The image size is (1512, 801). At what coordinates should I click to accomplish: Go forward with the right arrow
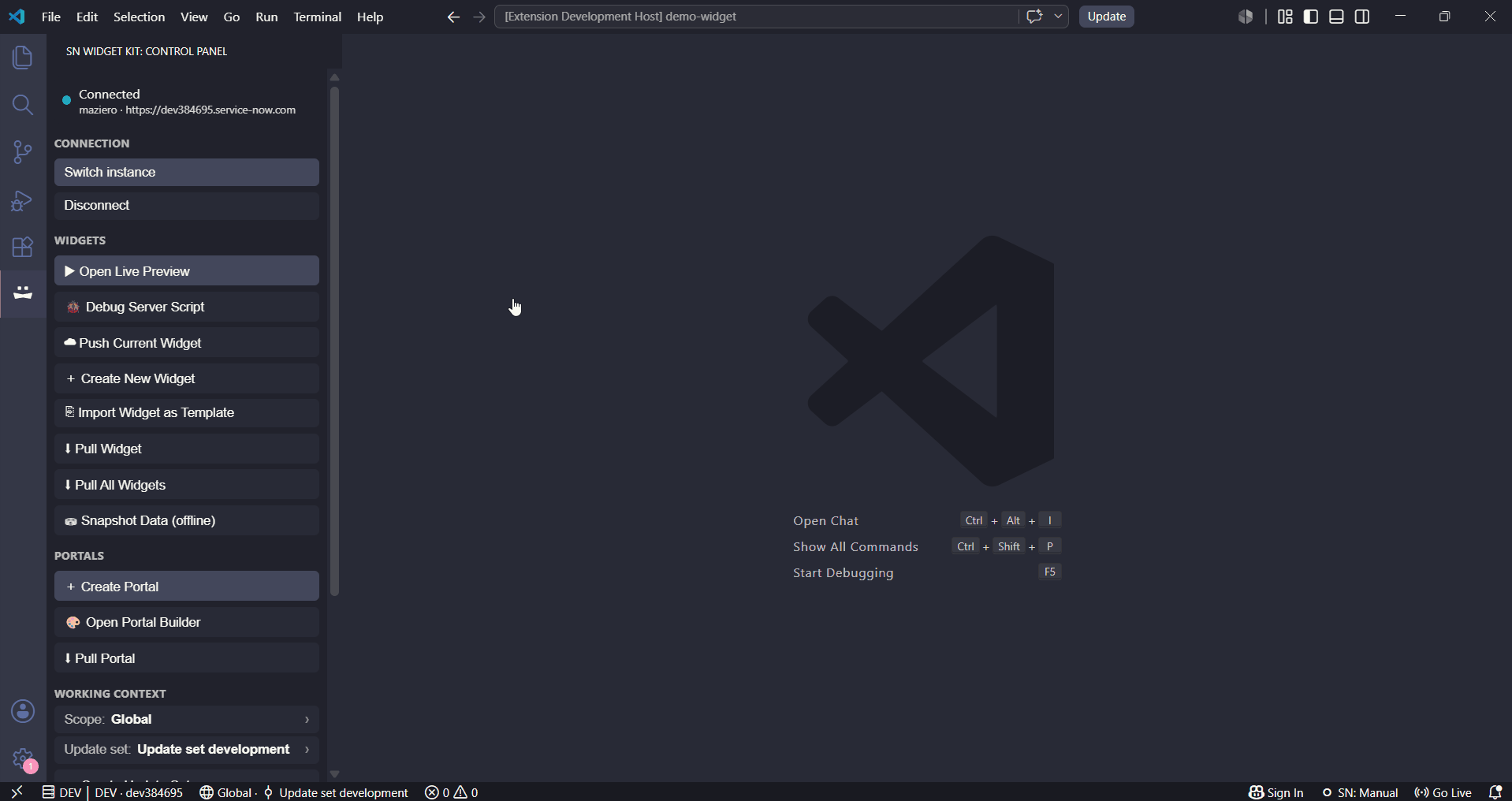pos(479,17)
